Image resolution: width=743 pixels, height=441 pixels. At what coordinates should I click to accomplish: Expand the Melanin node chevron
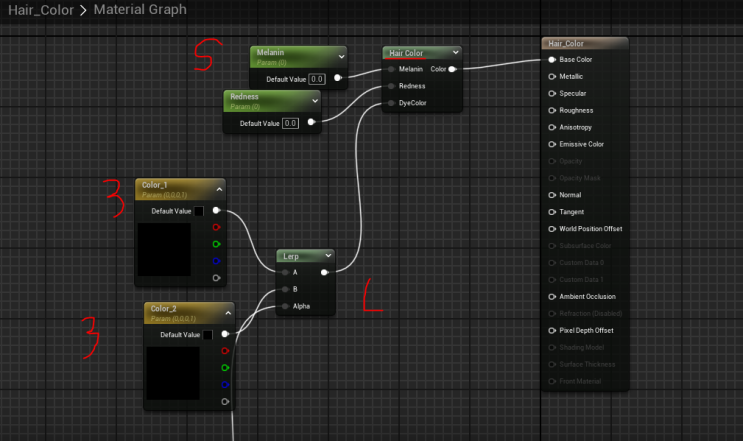[x=341, y=57]
